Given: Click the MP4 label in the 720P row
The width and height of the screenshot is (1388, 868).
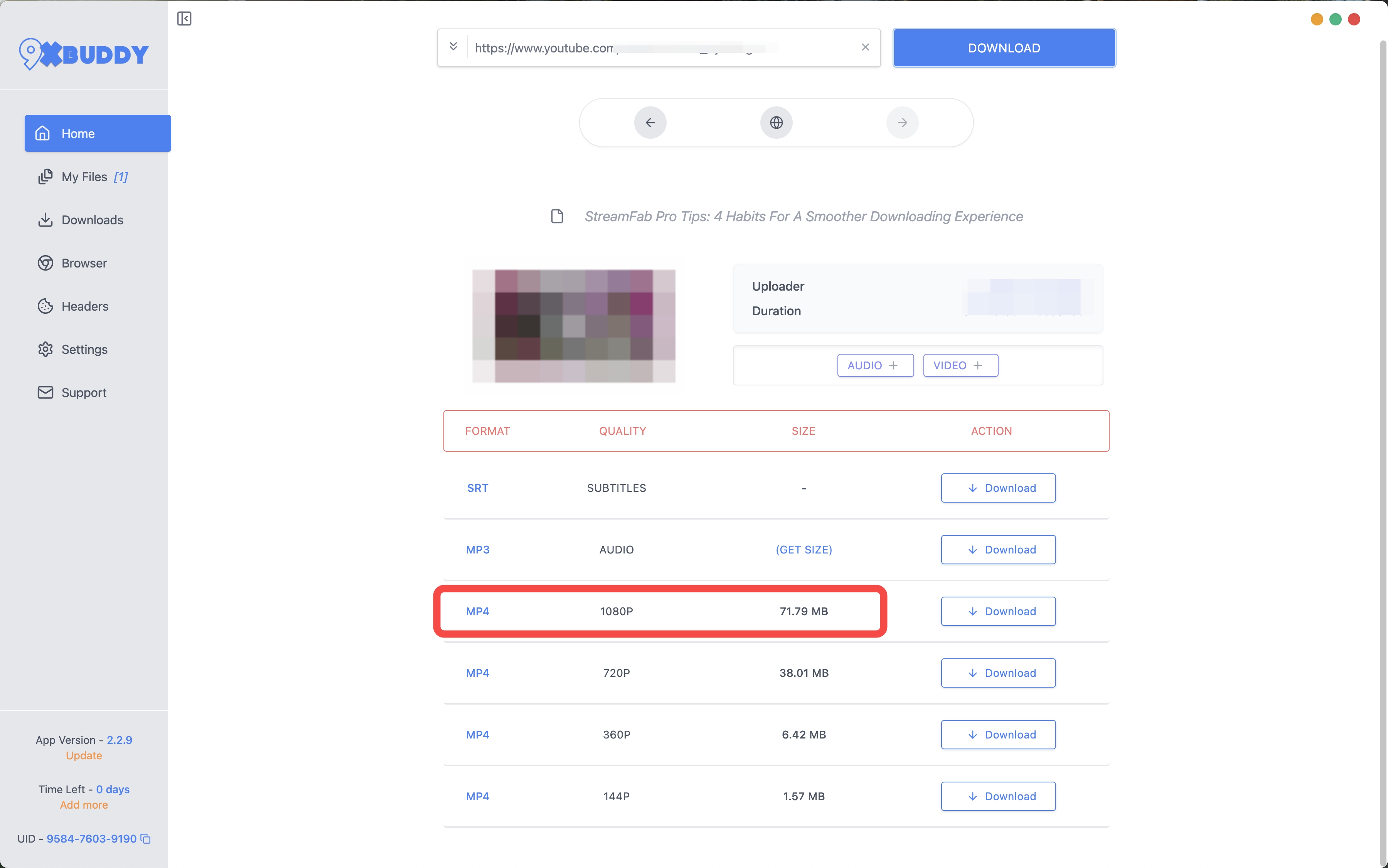Looking at the screenshot, I should click(477, 673).
